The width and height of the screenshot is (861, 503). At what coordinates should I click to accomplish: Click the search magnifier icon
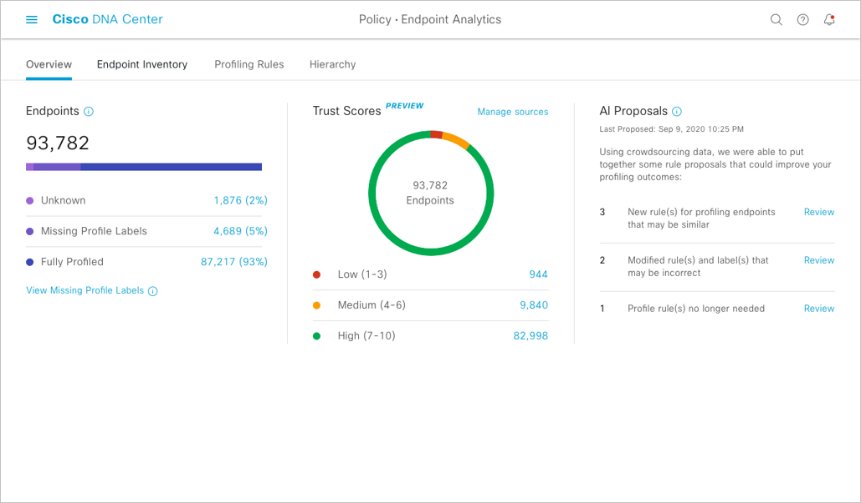(x=776, y=20)
